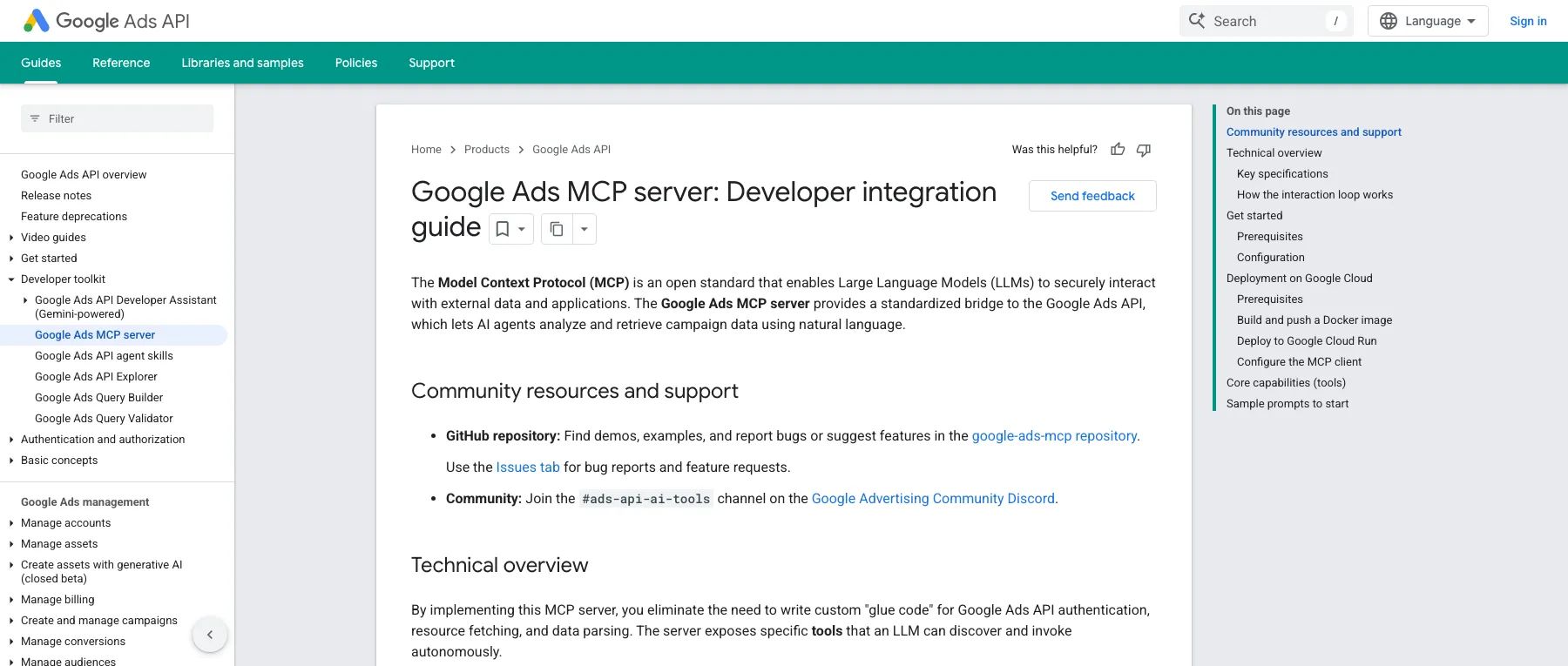Open the Reference tab
The height and width of the screenshot is (666, 1568).
[121, 63]
